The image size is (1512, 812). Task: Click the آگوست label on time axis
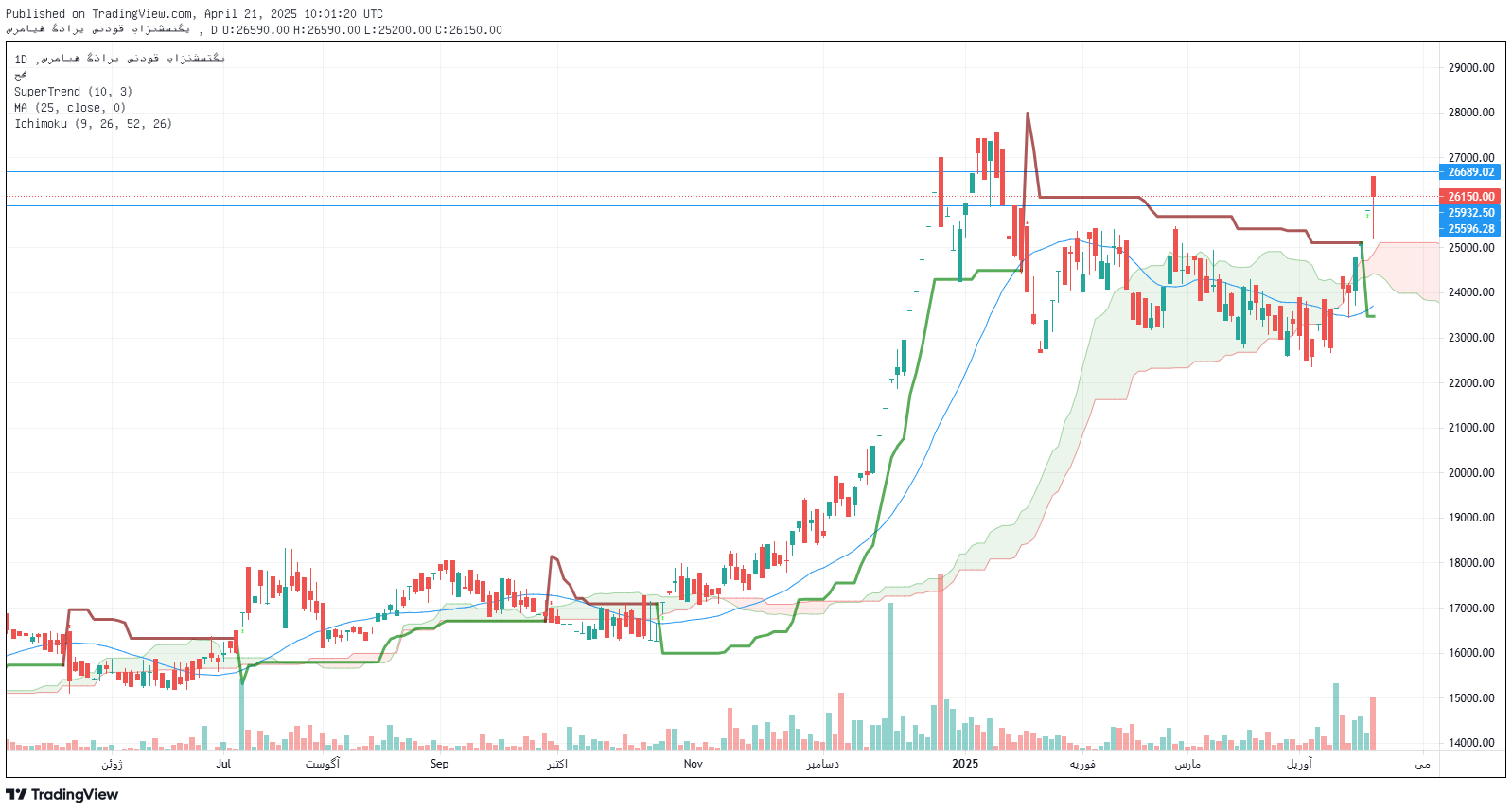(x=323, y=764)
